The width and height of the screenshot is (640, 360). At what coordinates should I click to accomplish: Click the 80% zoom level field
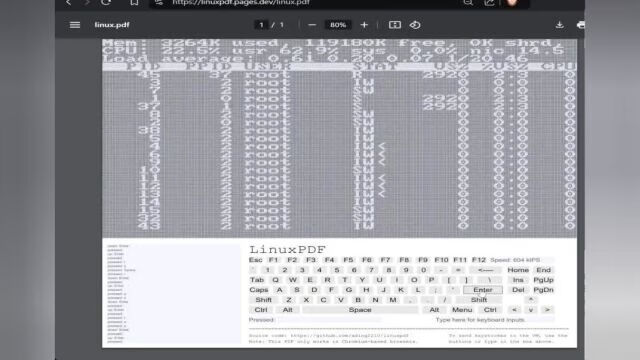[x=338, y=25]
